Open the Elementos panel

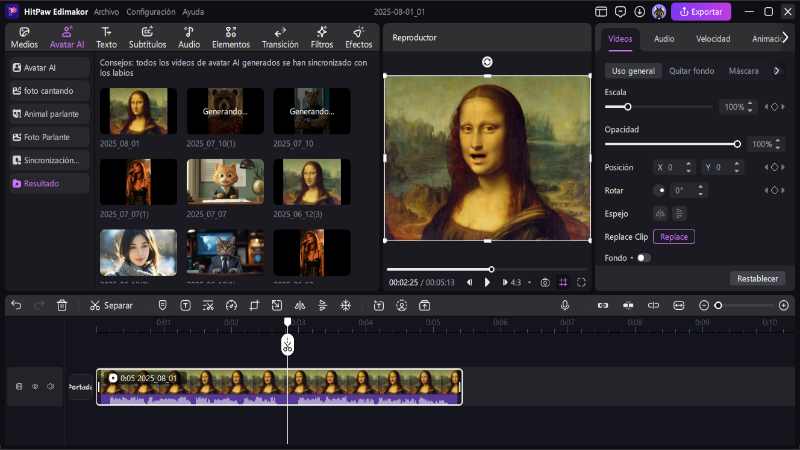231,38
